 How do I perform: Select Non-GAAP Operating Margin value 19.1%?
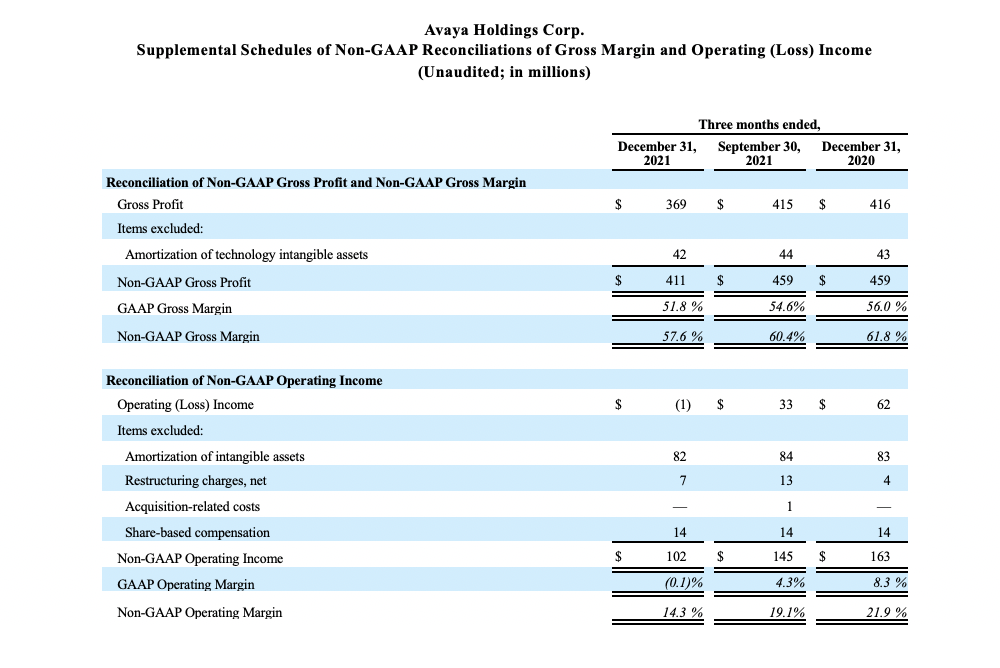(786, 612)
